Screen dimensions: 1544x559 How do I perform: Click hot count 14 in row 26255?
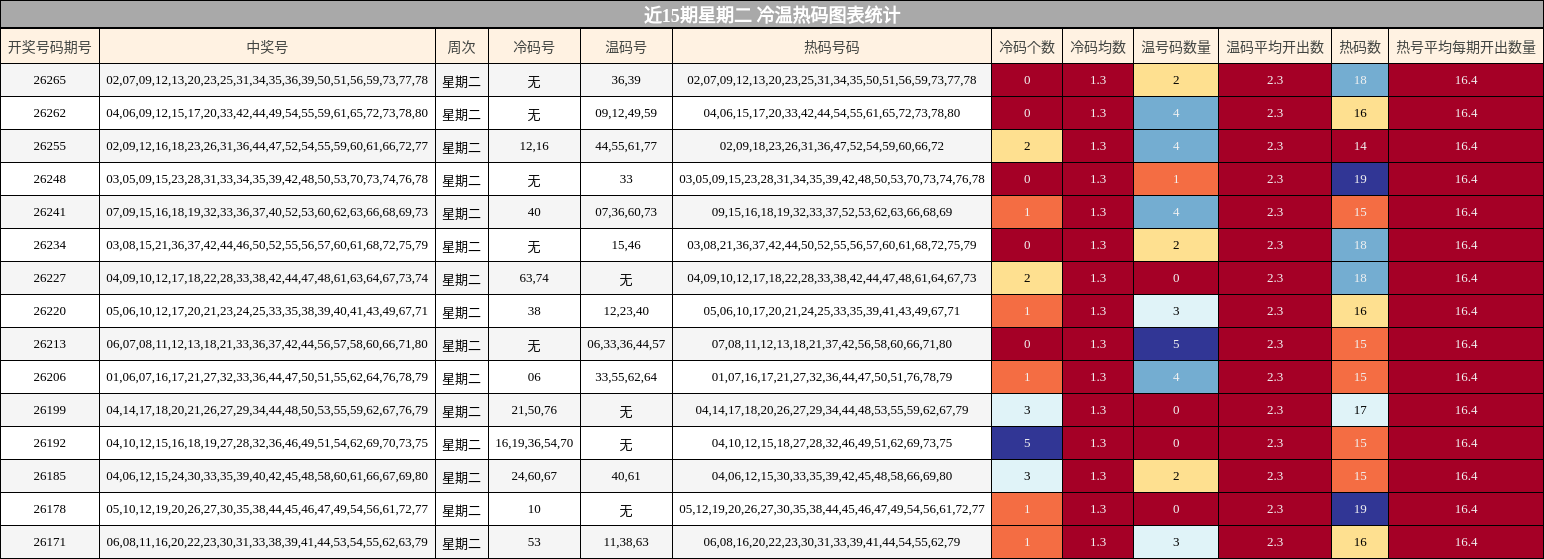[1360, 146]
